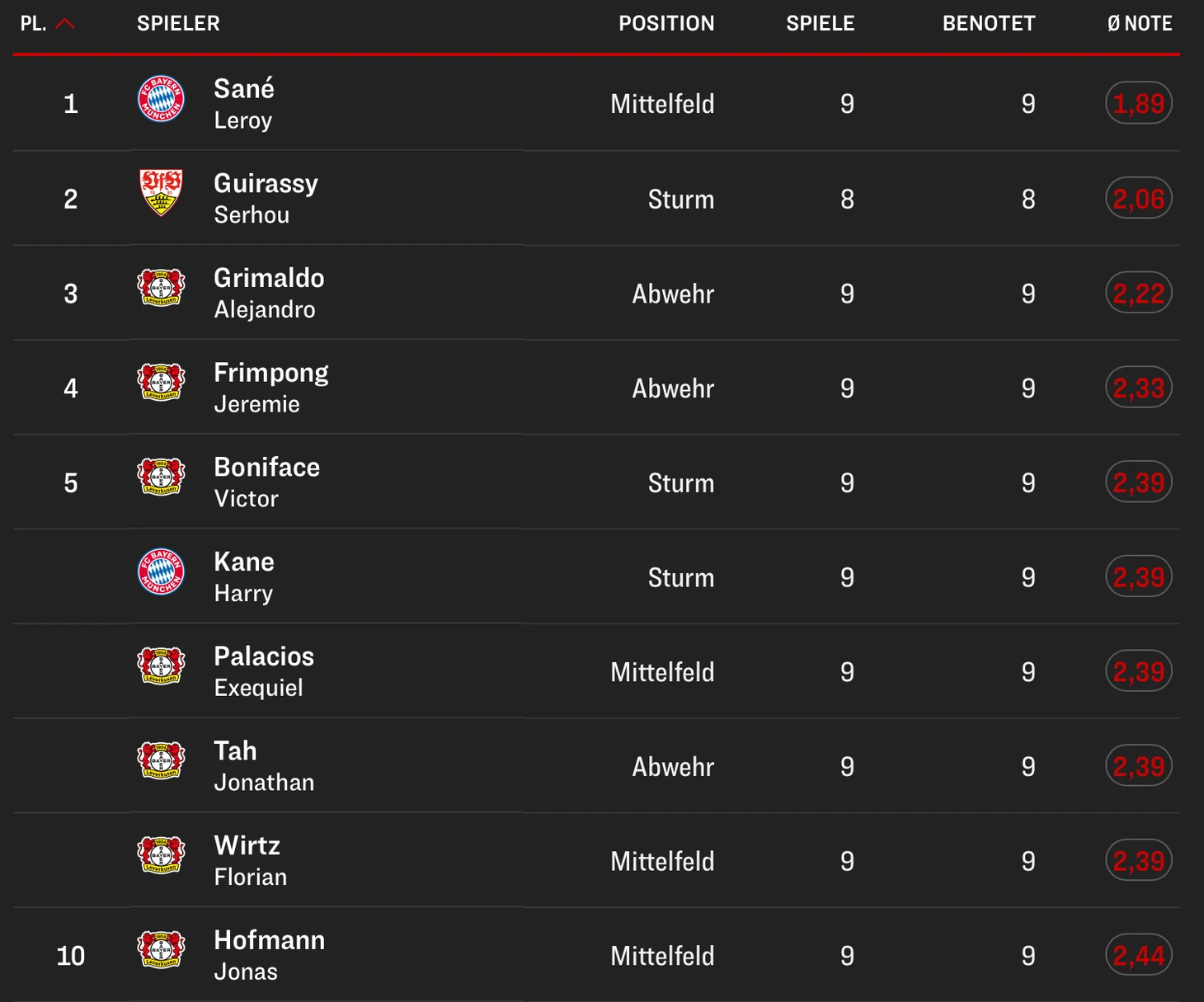Click the Leverkusen crest beside Frimpong
1204x1002 pixels.
[x=161, y=382]
